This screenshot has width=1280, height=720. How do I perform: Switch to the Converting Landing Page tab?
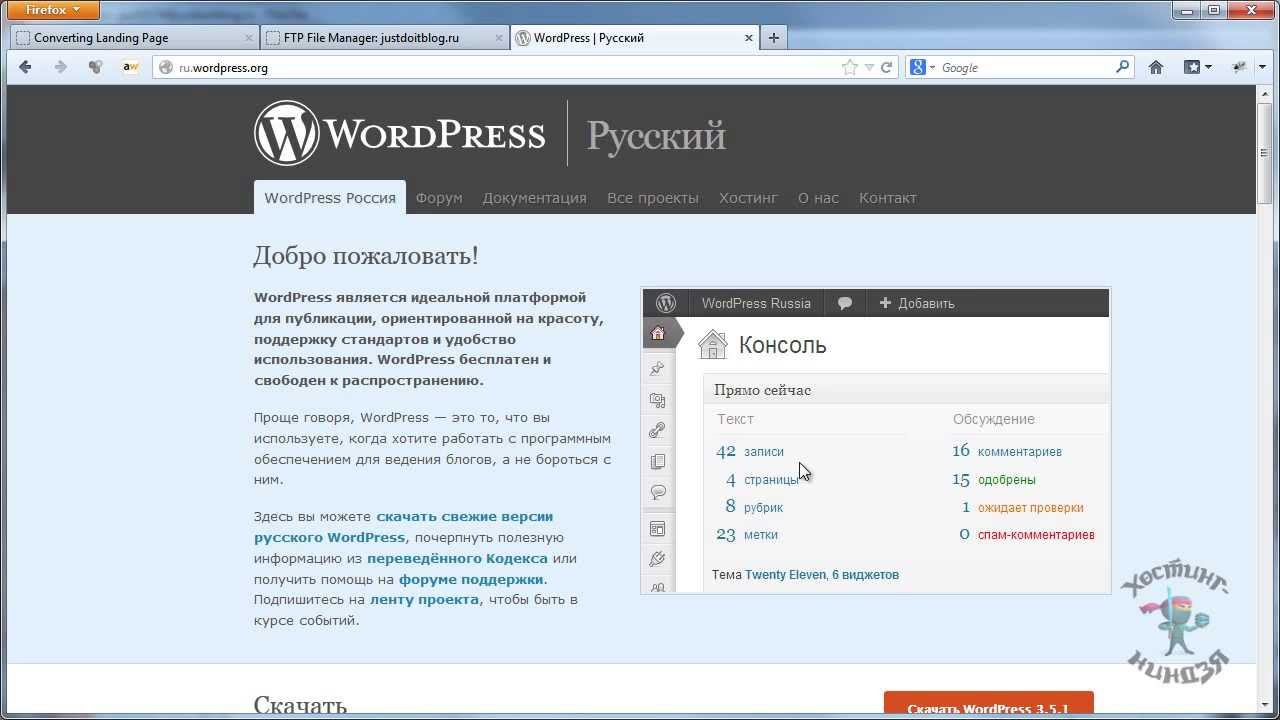(x=134, y=38)
